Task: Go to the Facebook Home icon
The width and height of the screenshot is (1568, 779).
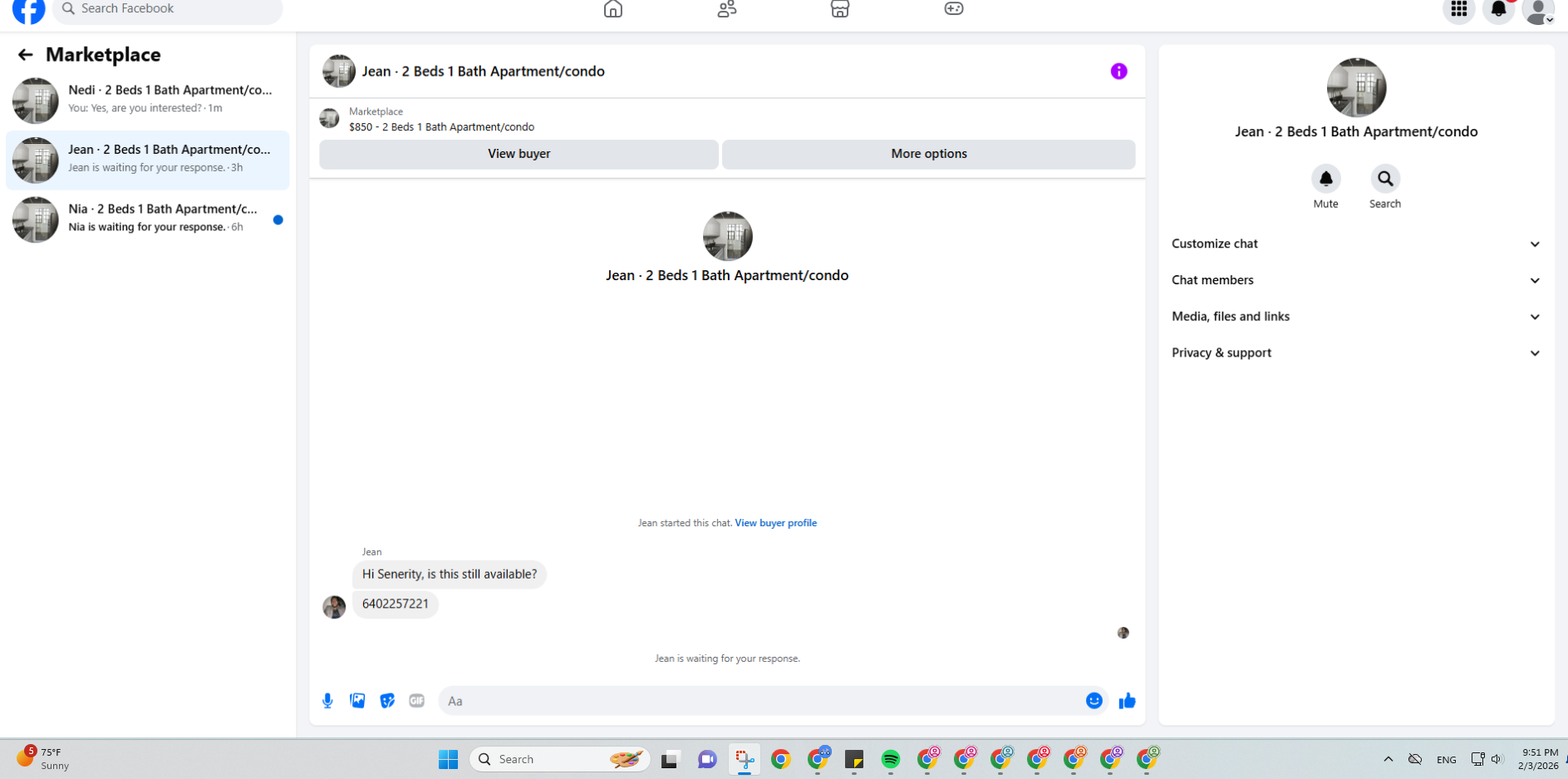Action: coord(613,9)
